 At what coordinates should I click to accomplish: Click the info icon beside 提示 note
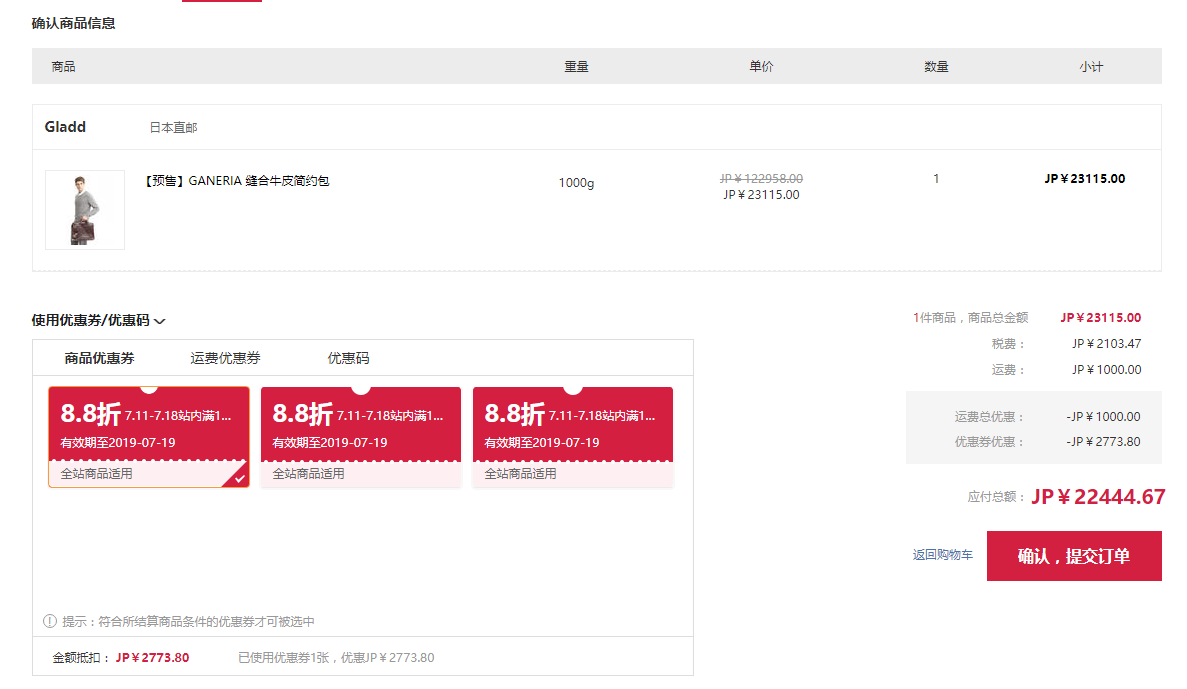(x=50, y=622)
